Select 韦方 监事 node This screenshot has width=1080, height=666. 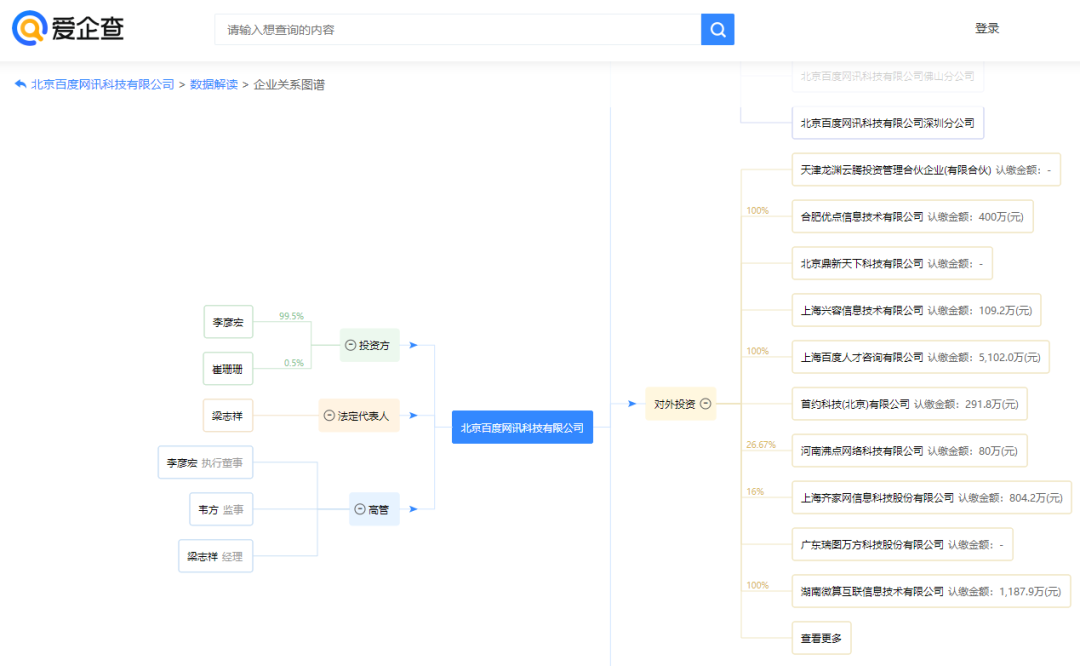coord(221,509)
